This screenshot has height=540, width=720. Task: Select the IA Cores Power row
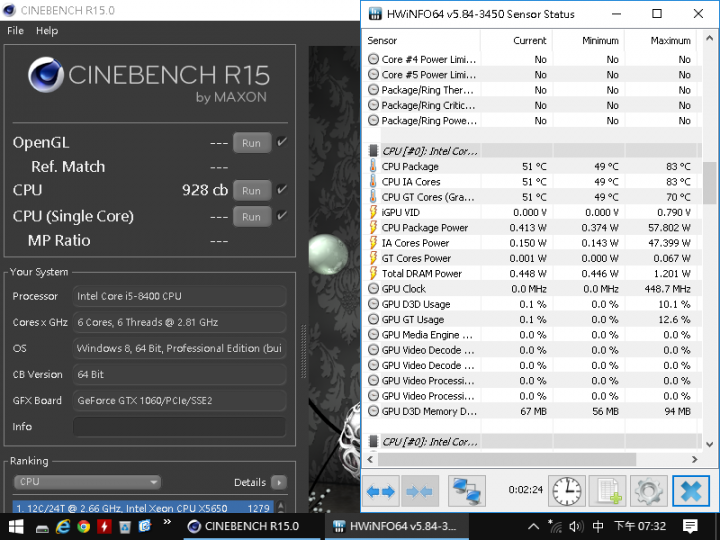[x=533, y=243]
